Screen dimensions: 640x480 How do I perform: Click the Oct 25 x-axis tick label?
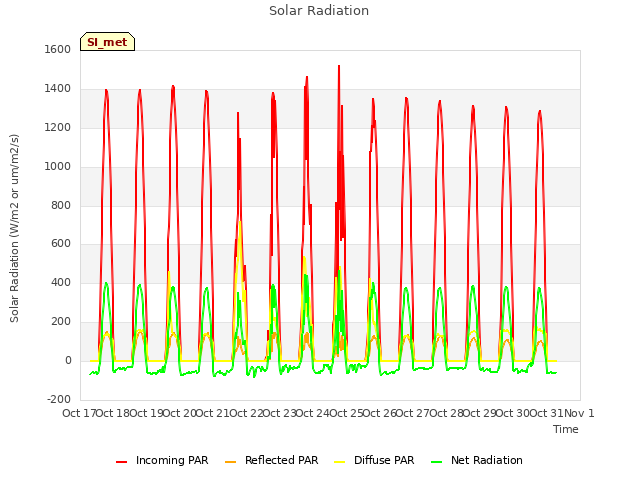pos(346,413)
